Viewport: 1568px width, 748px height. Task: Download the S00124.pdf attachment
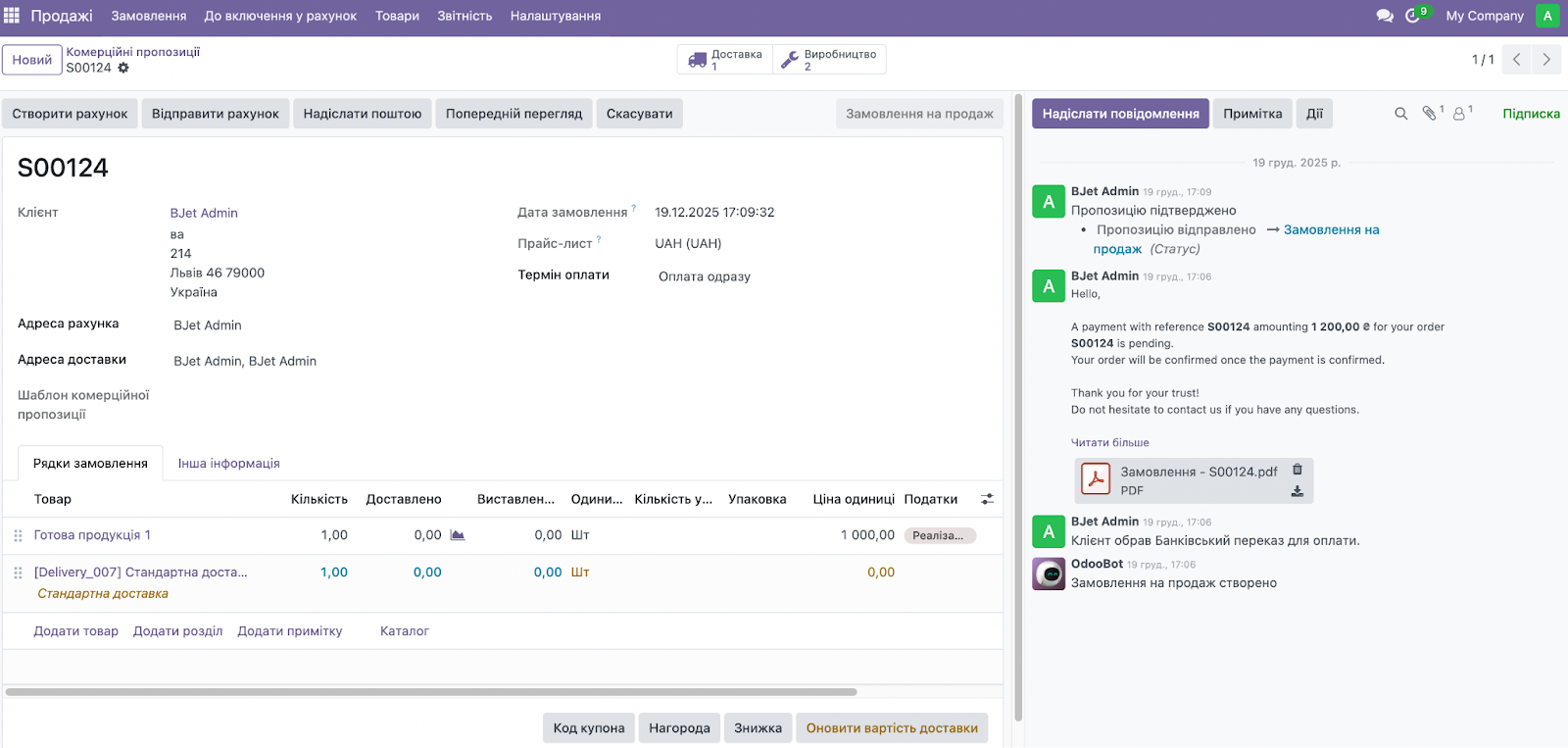1298,491
